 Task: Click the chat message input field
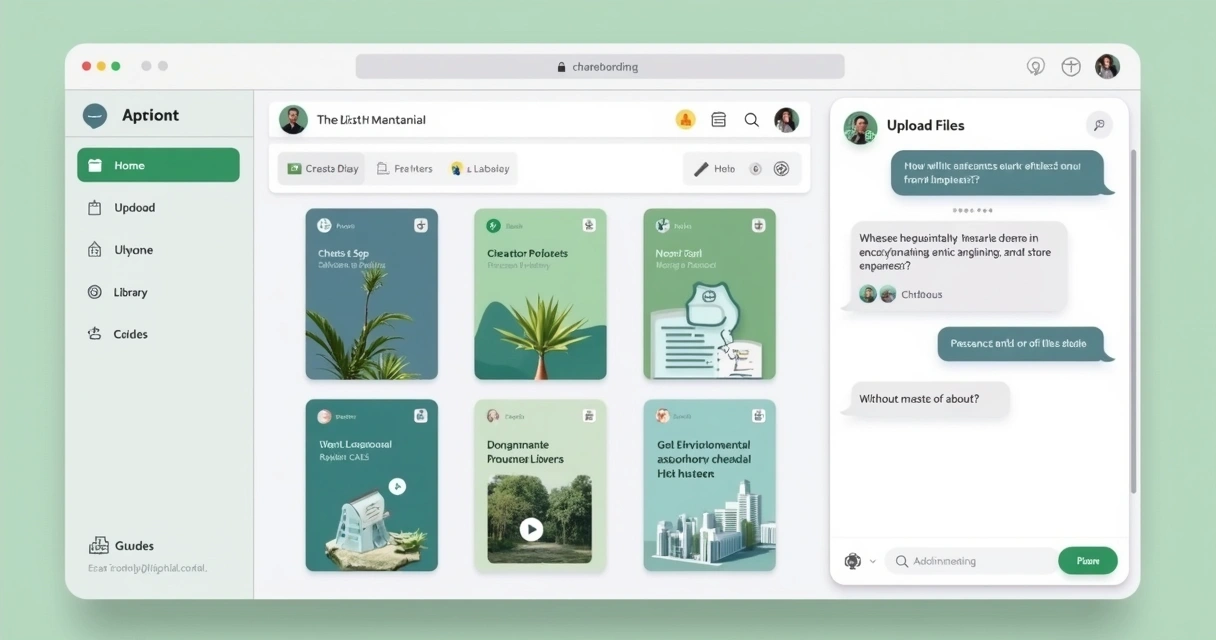(x=975, y=561)
